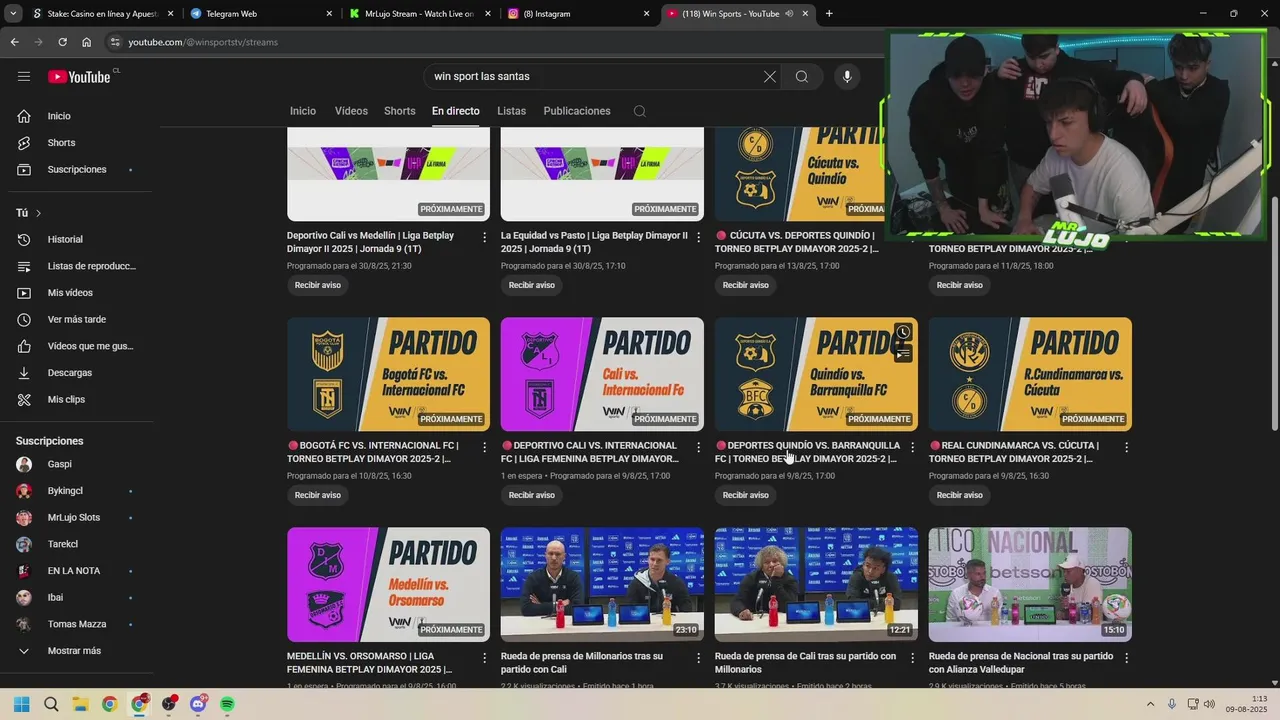Switch to the Listas channel tab
1280x720 pixels.
[511, 111]
